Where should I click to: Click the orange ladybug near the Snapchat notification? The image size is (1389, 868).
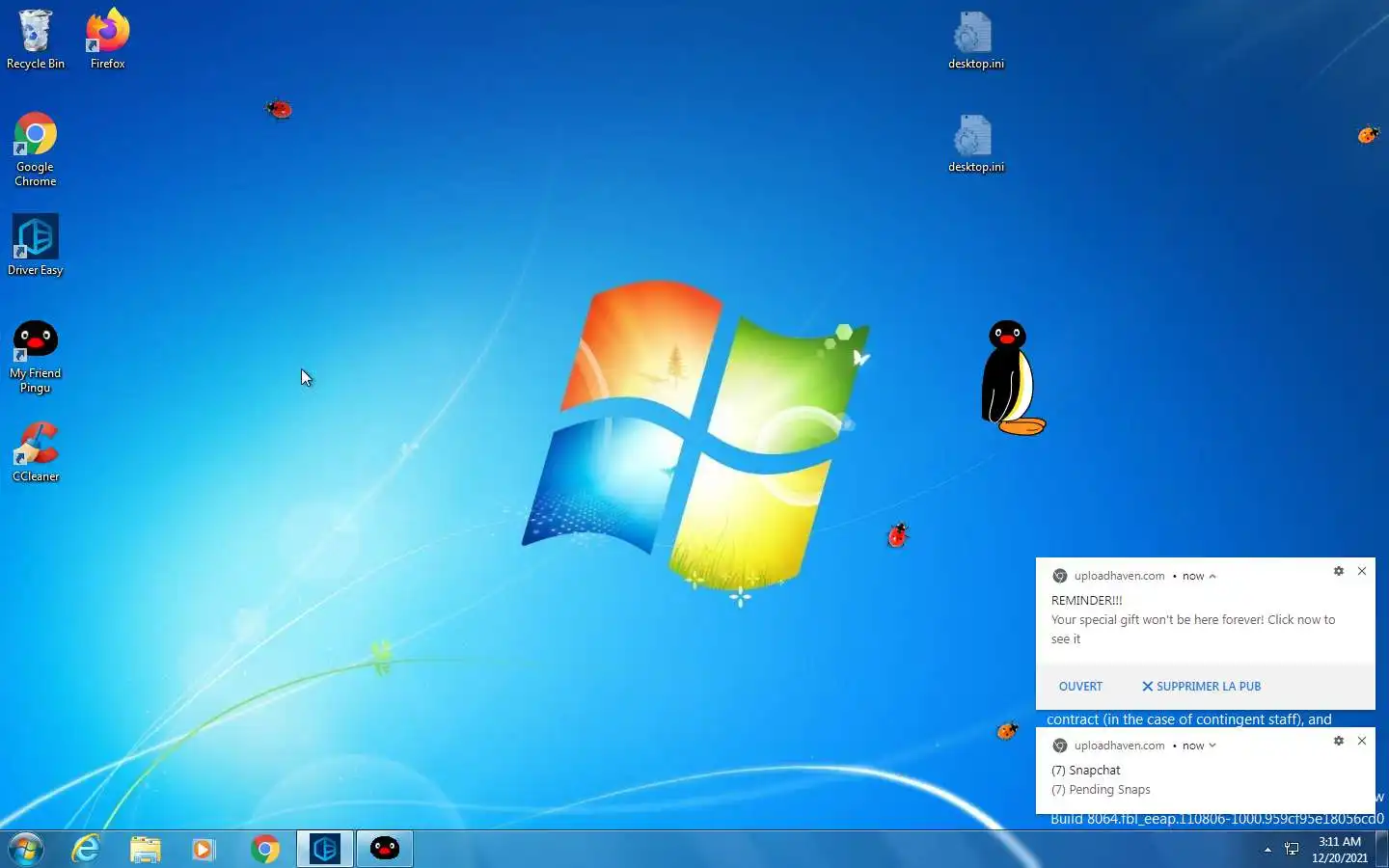coord(1007,730)
